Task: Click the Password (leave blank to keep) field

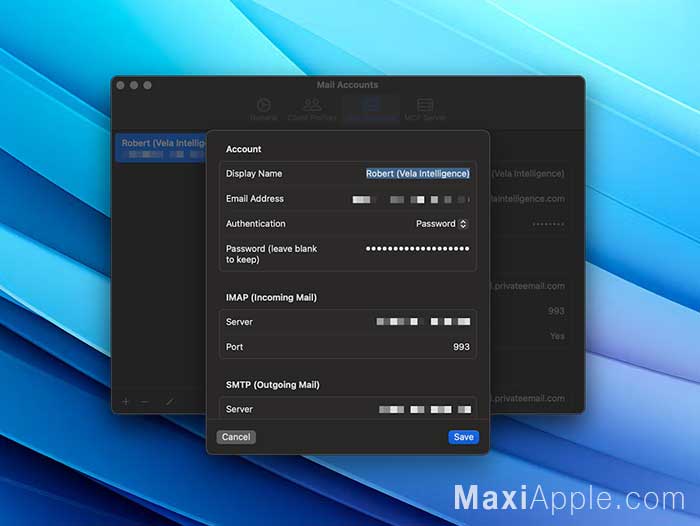Action: tap(417, 249)
